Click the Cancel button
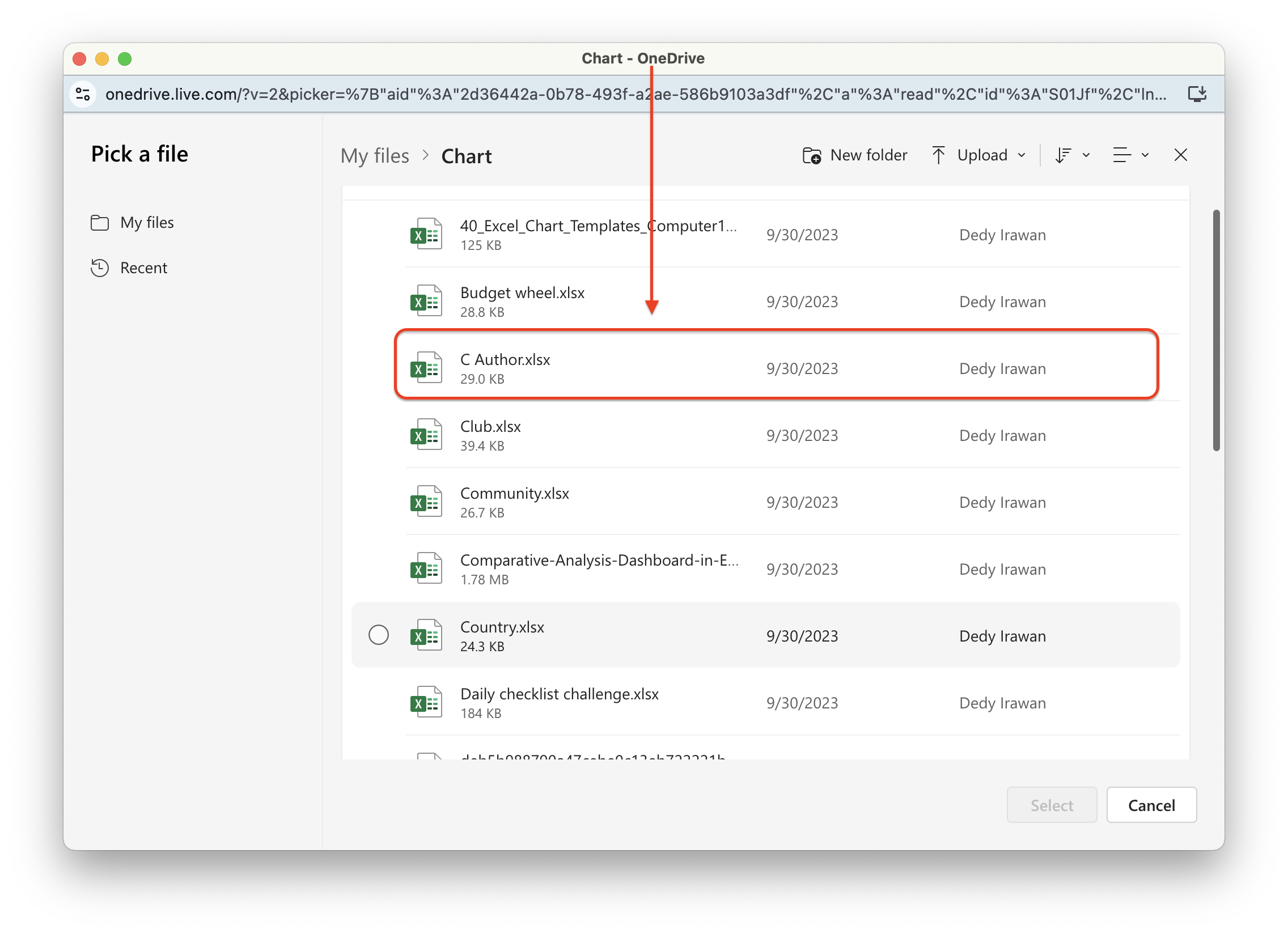Screen dimensions: 1288x934 (1151, 805)
